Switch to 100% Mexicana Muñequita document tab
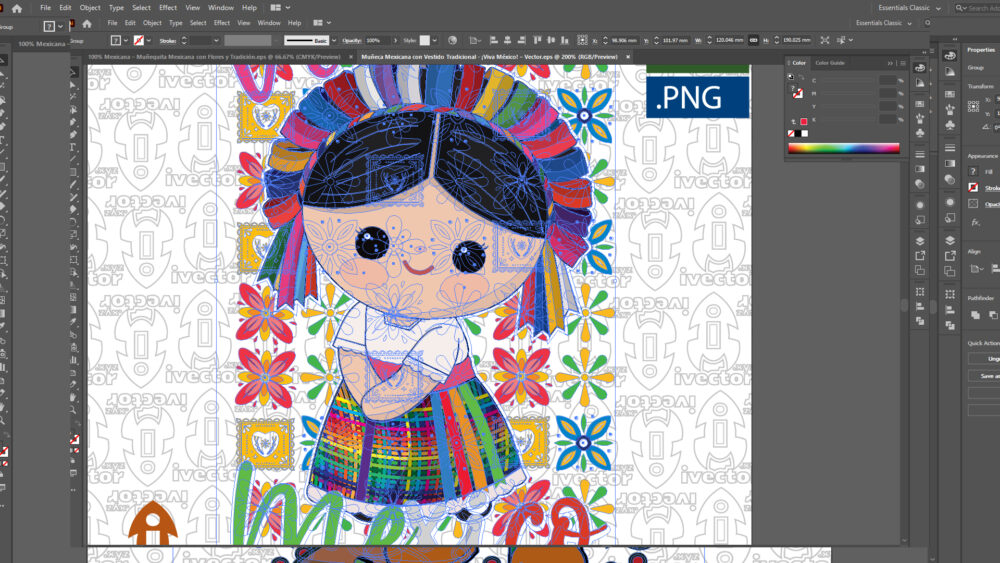 (x=214, y=57)
